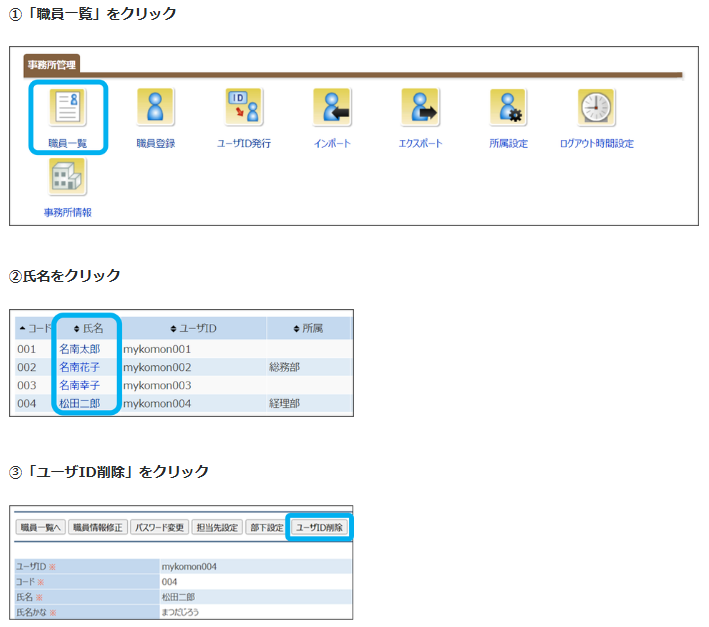The height and width of the screenshot is (627, 709).
Task: Sort table by 所属 column header
Action: 308,328
